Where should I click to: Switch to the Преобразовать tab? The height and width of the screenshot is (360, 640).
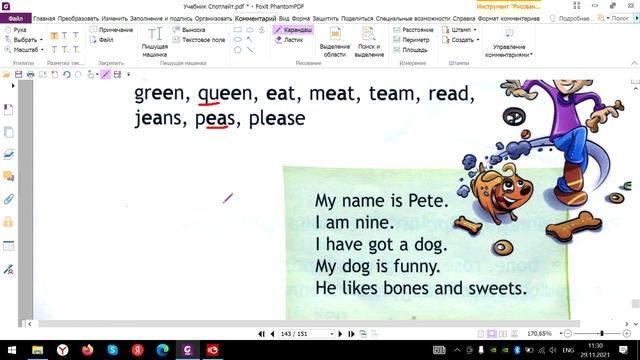coord(78,18)
